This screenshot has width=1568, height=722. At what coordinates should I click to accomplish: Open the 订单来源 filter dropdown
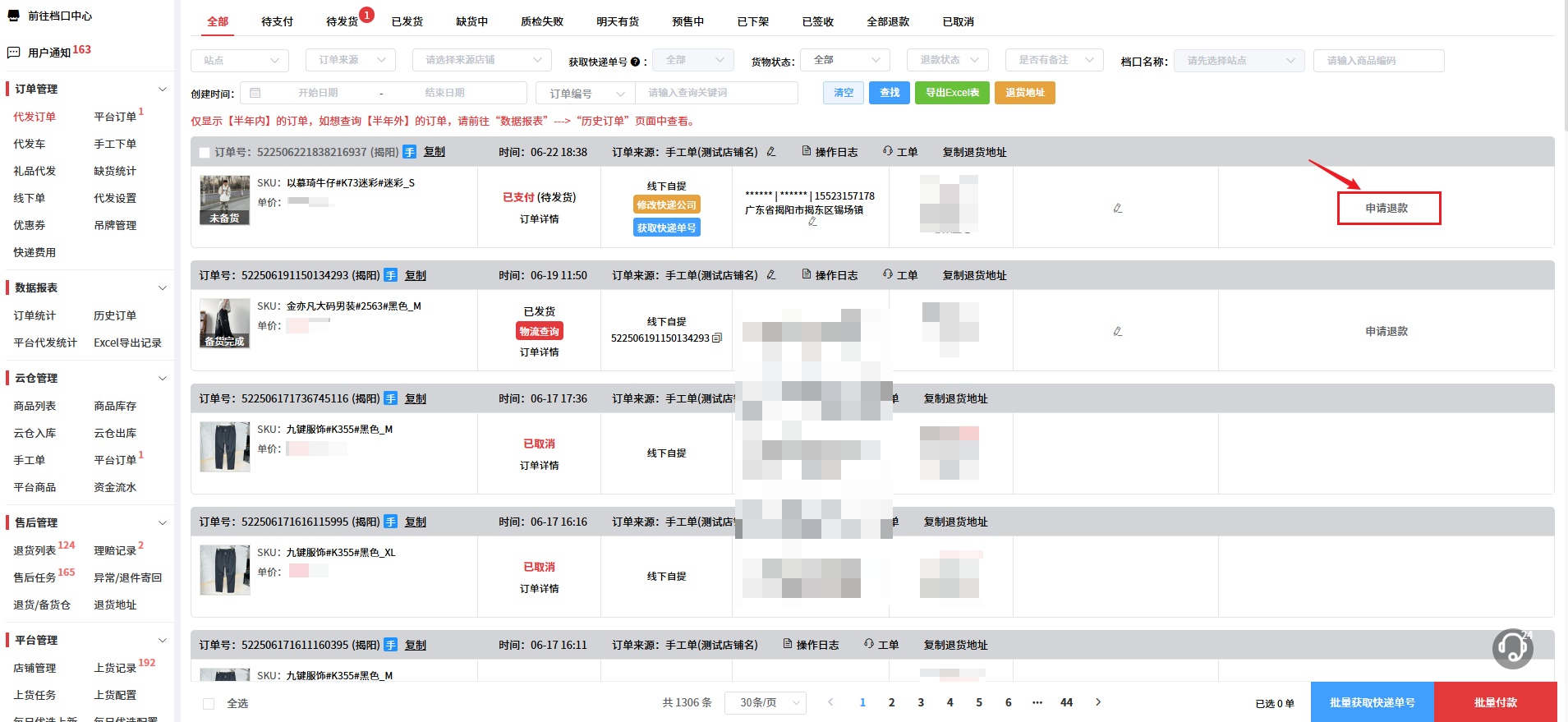[351, 60]
